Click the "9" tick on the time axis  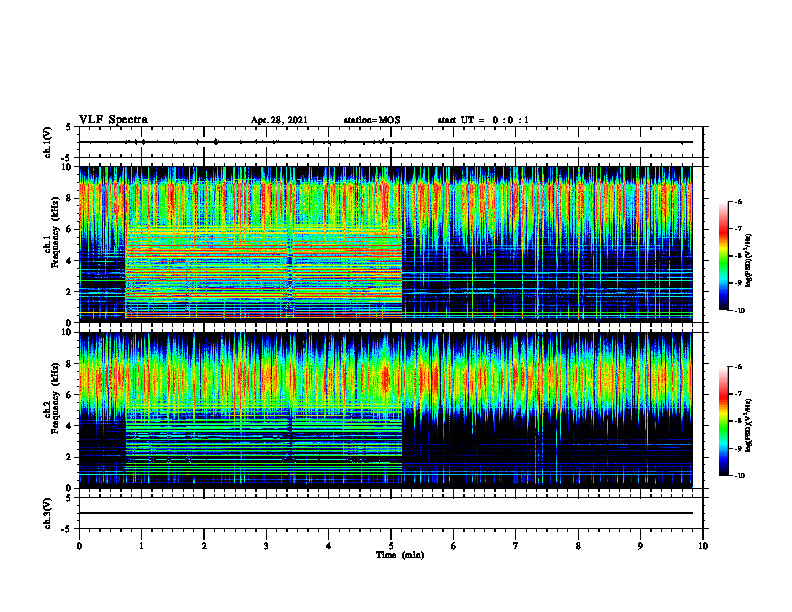tap(640, 546)
